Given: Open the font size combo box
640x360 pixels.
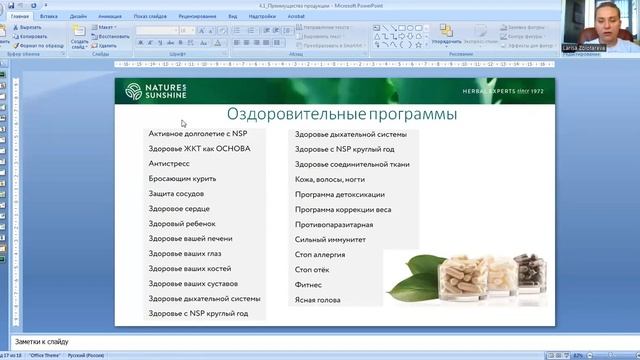Looking at the screenshot, I should pyautogui.click(x=187, y=31).
